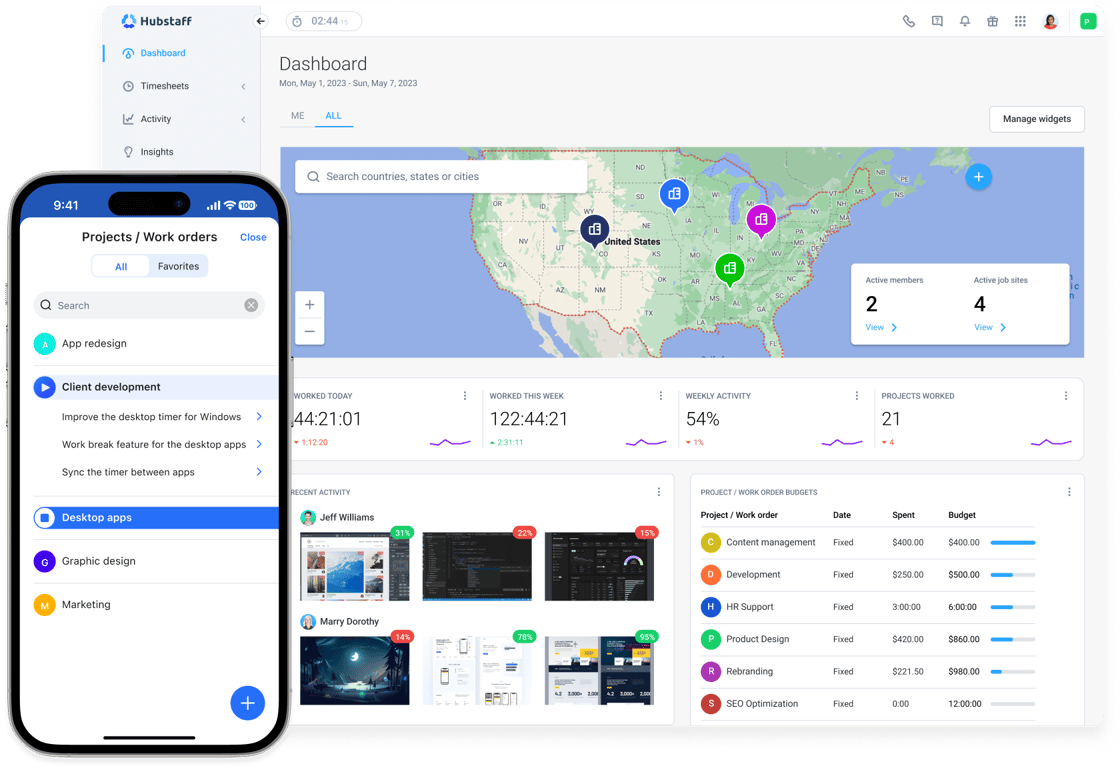Image resolution: width=1120 pixels, height=768 pixels.
Task: Click the blue plus button on map
Action: coord(979,176)
